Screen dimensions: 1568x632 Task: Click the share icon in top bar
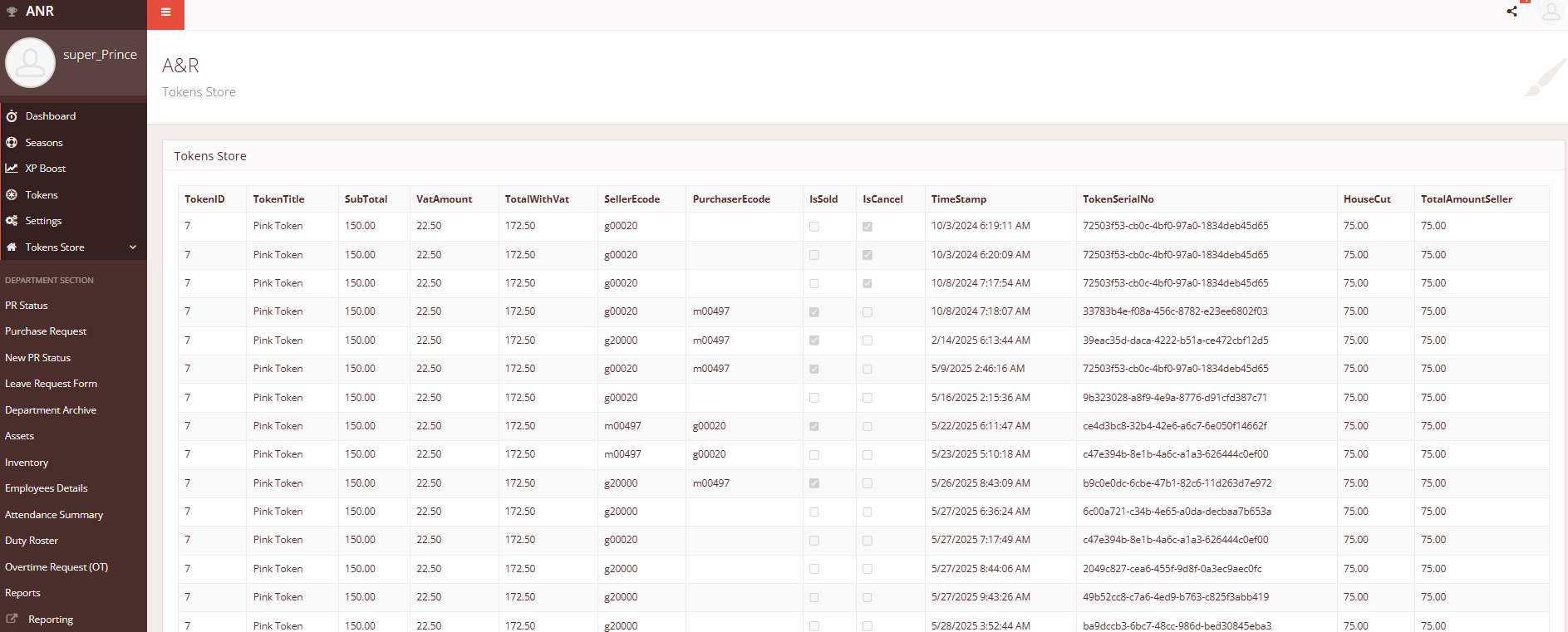(1511, 12)
